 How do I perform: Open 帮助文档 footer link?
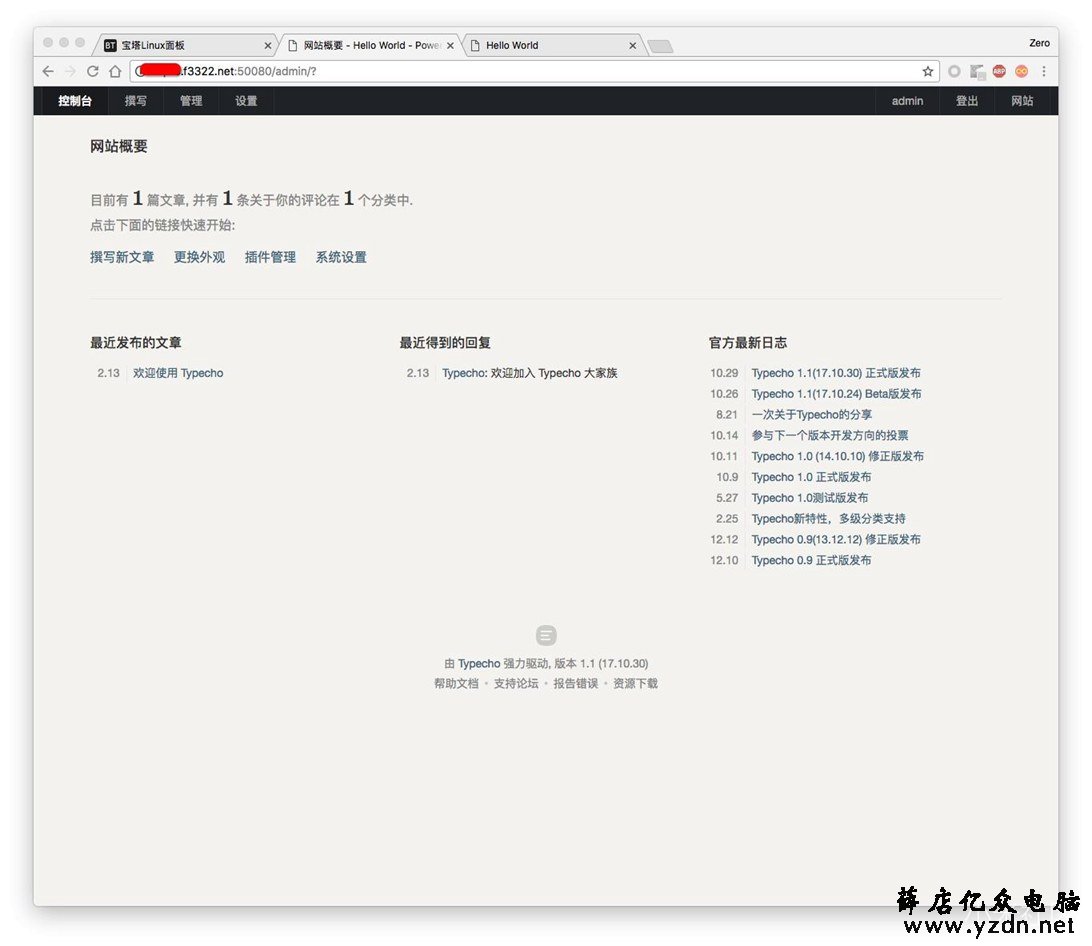coord(456,684)
